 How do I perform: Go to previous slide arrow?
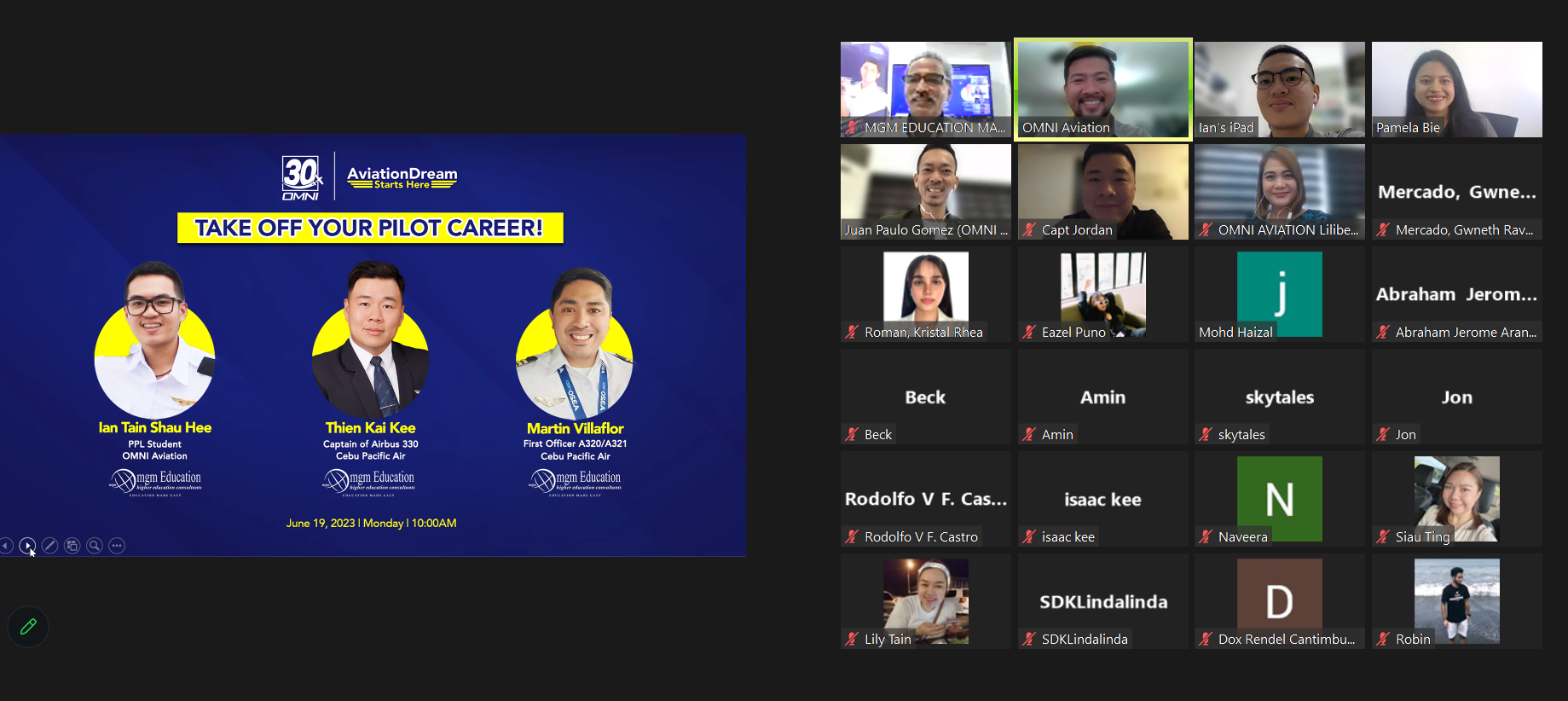pos(5,546)
